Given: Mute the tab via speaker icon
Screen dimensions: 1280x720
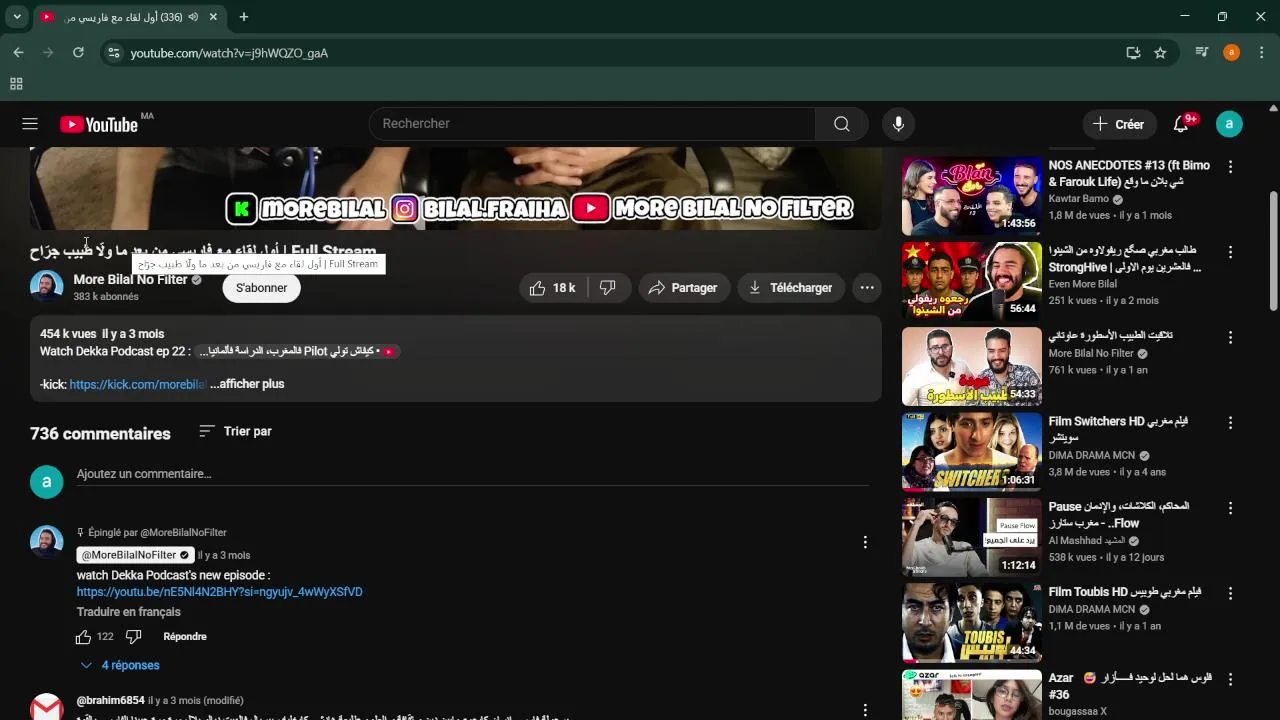Looking at the screenshot, I should tap(192, 17).
